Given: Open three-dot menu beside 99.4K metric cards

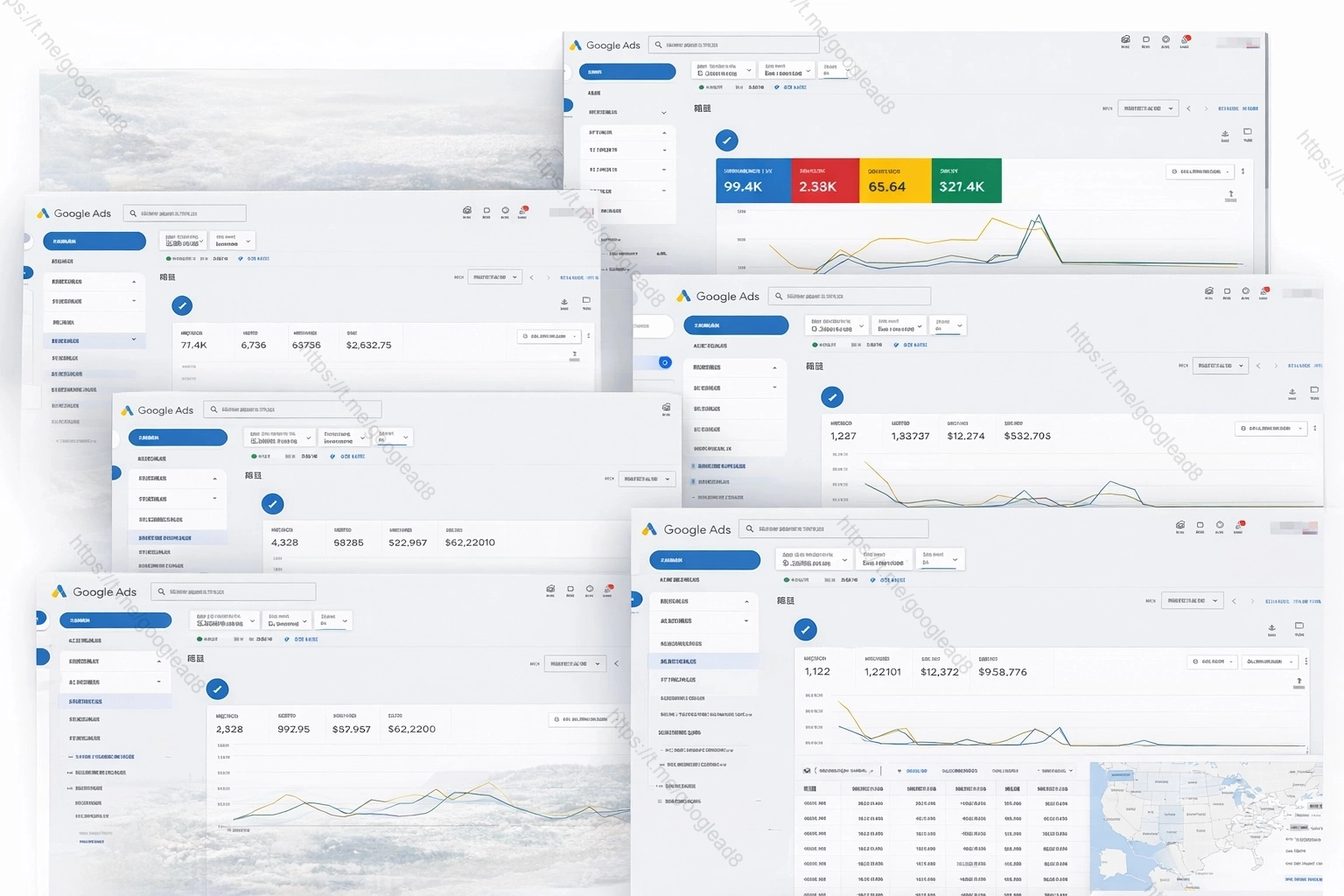Looking at the screenshot, I should point(1242,171).
